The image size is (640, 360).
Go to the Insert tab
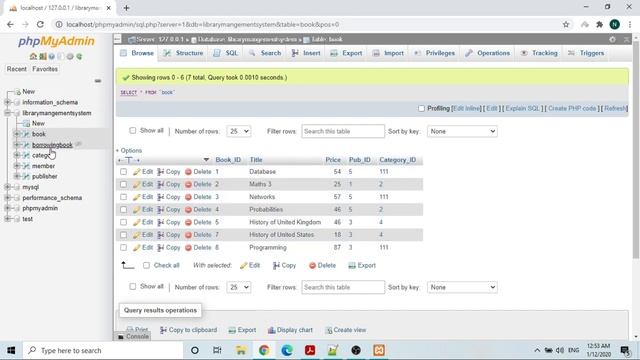(306, 53)
